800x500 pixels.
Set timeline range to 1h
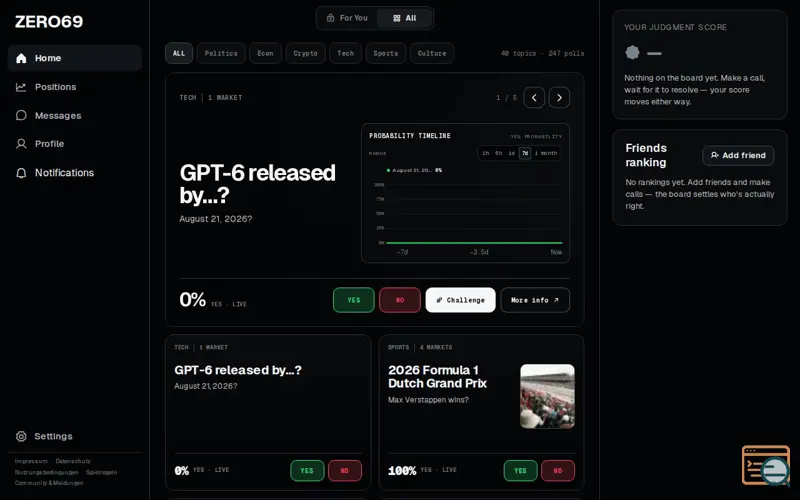tap(485, 153)
